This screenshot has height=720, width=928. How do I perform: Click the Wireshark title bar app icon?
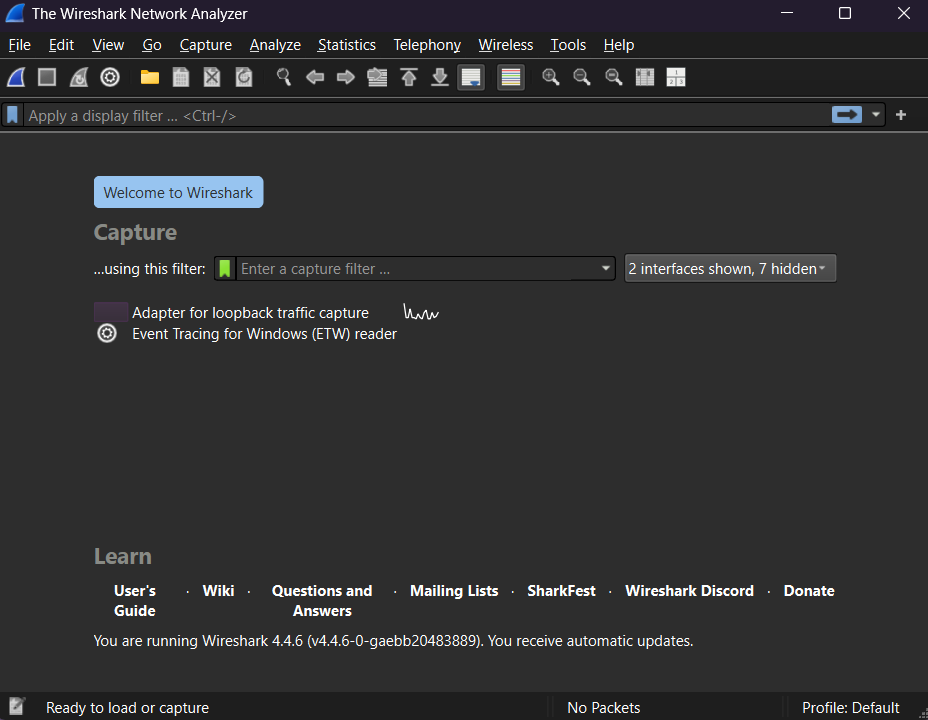[15, 13]
